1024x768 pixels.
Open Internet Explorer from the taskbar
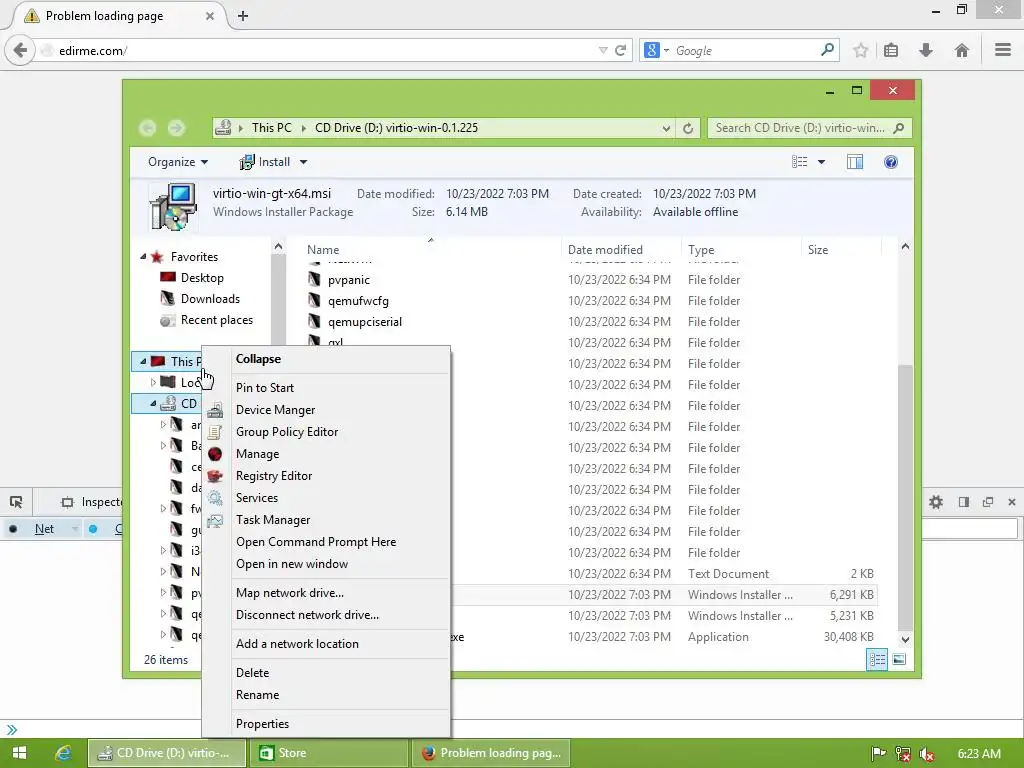63,753
